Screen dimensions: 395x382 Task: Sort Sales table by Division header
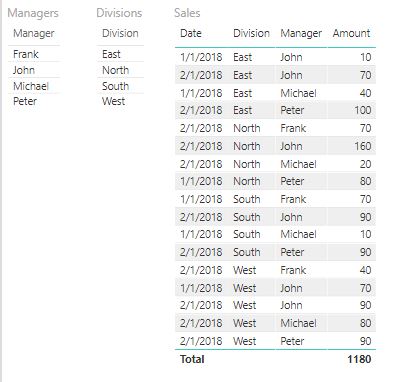tap(251, 33)
